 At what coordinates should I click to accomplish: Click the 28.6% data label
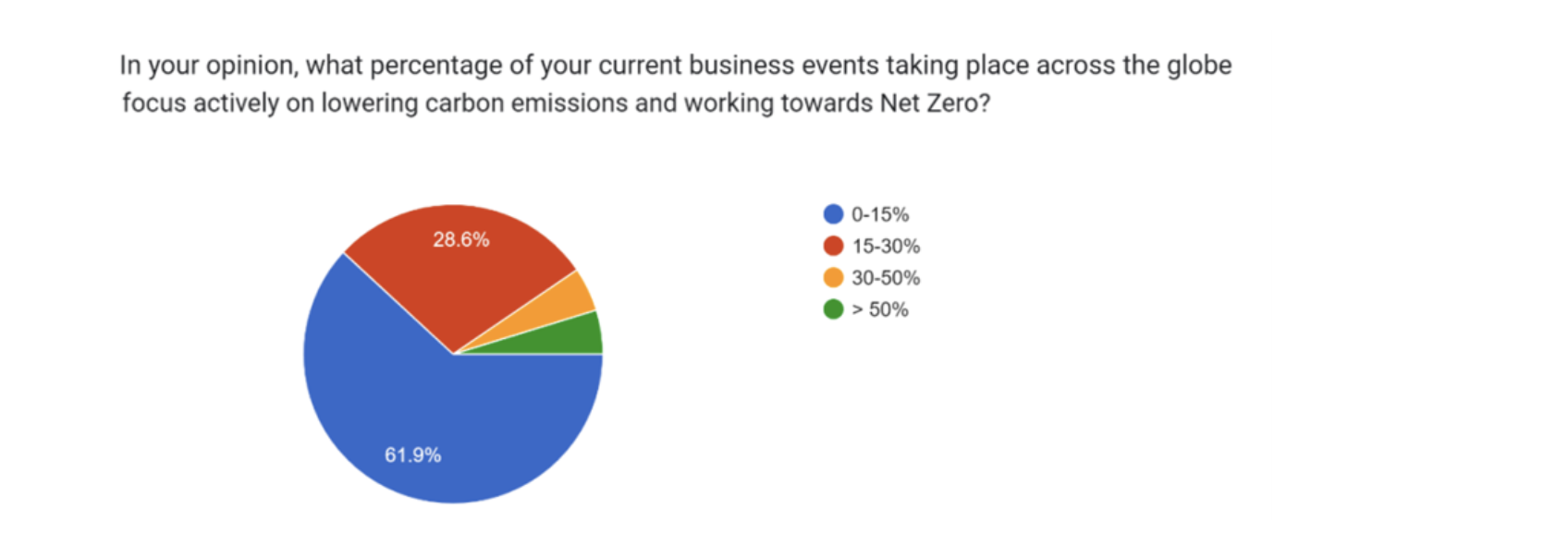(460, 239)
